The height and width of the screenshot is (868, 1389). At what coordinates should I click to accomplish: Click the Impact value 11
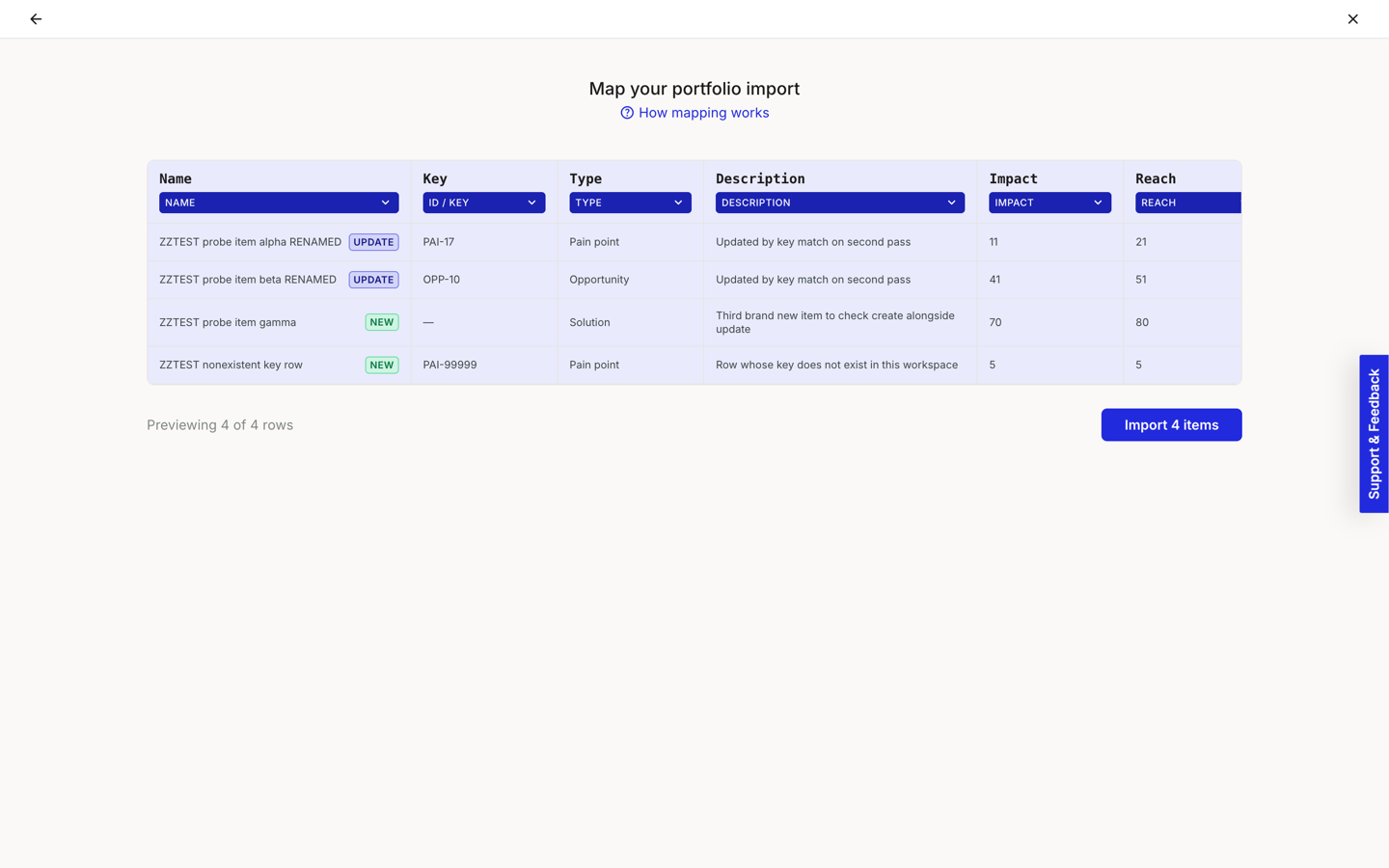click(x=994, y=242)
